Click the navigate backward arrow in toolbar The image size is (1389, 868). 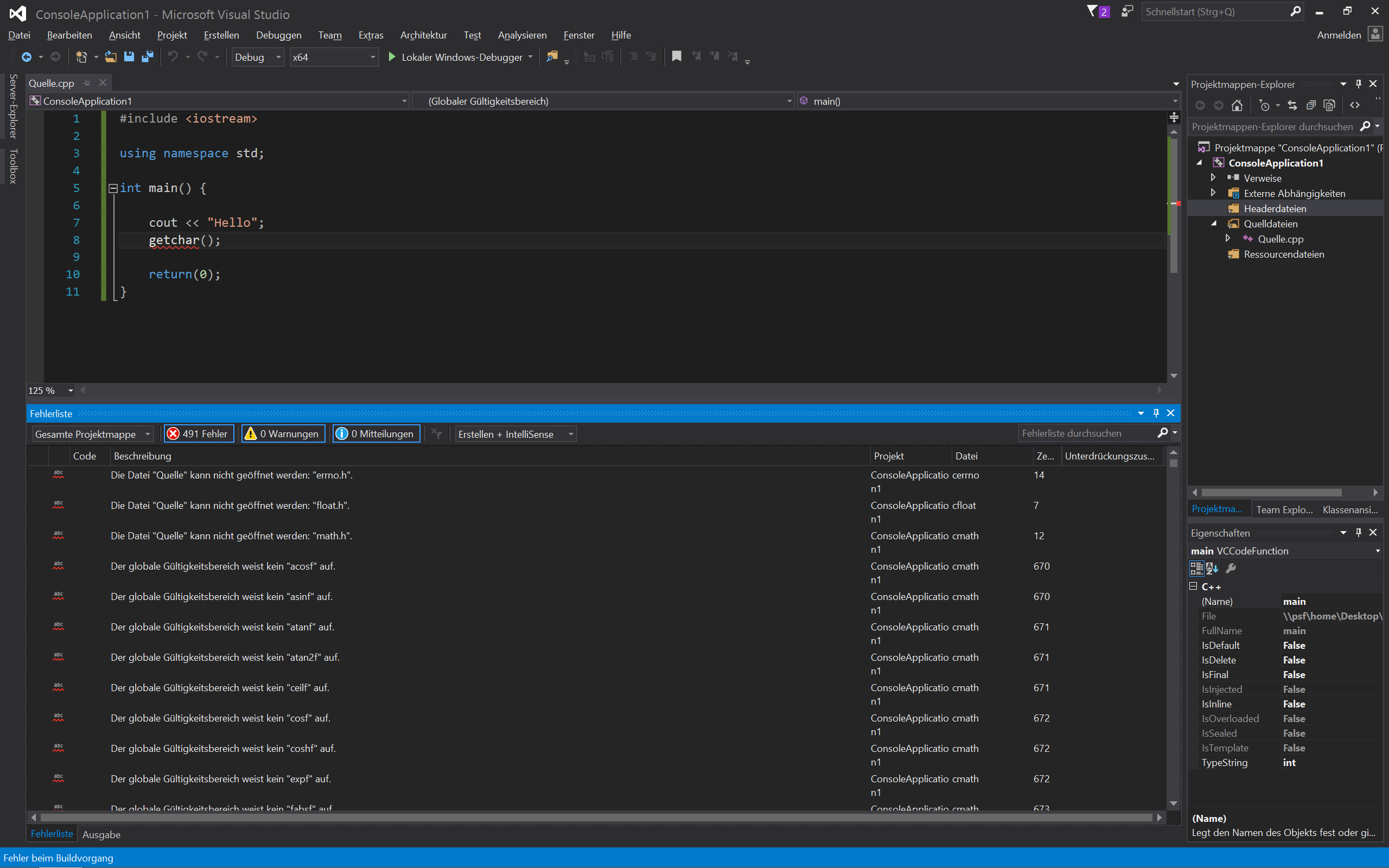pyautogui.click(x=27, y=57)
